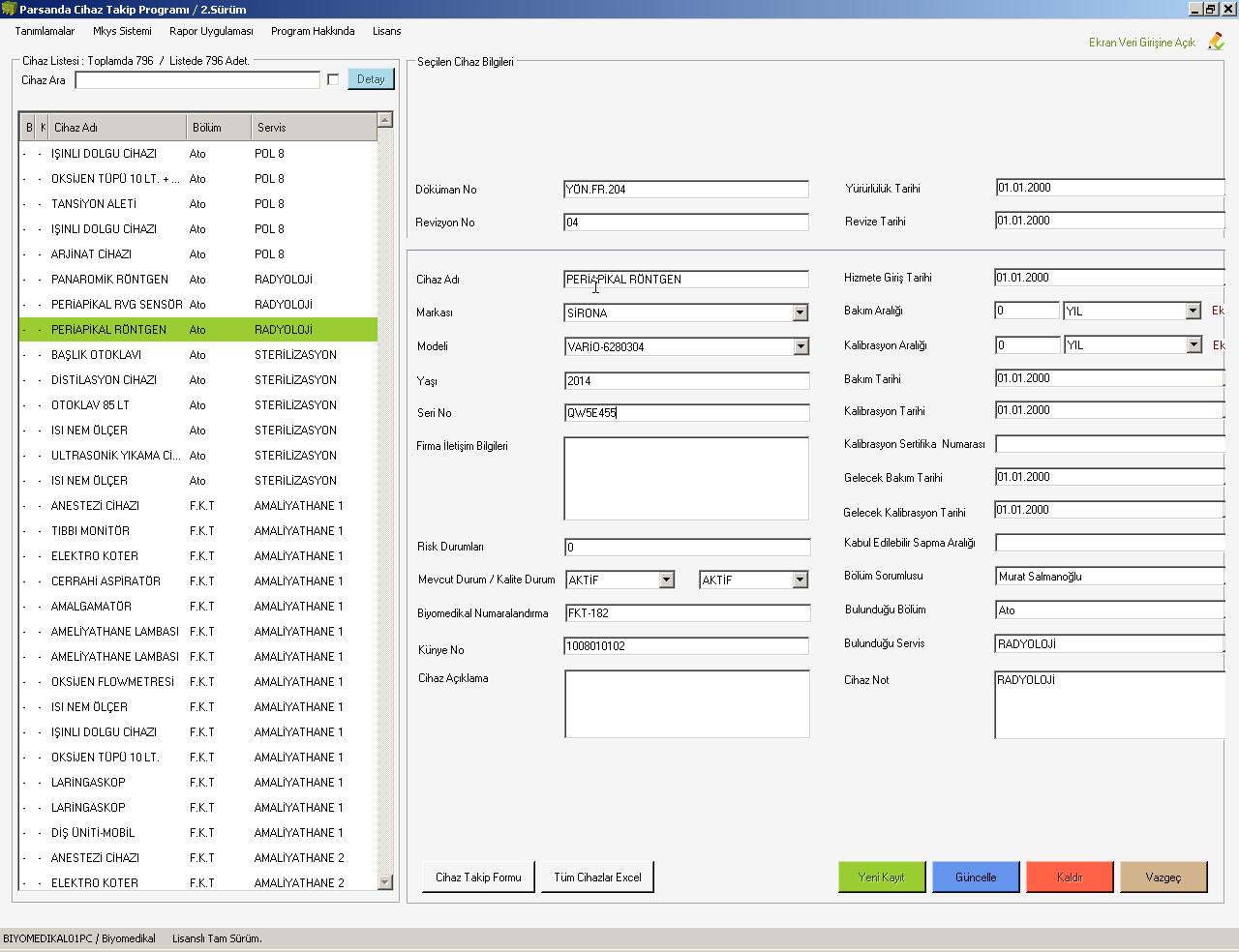The height and width of the screenshot is (952, 1239).
Task: Click the Cihaz Takip Formu button
Action: 478,878
